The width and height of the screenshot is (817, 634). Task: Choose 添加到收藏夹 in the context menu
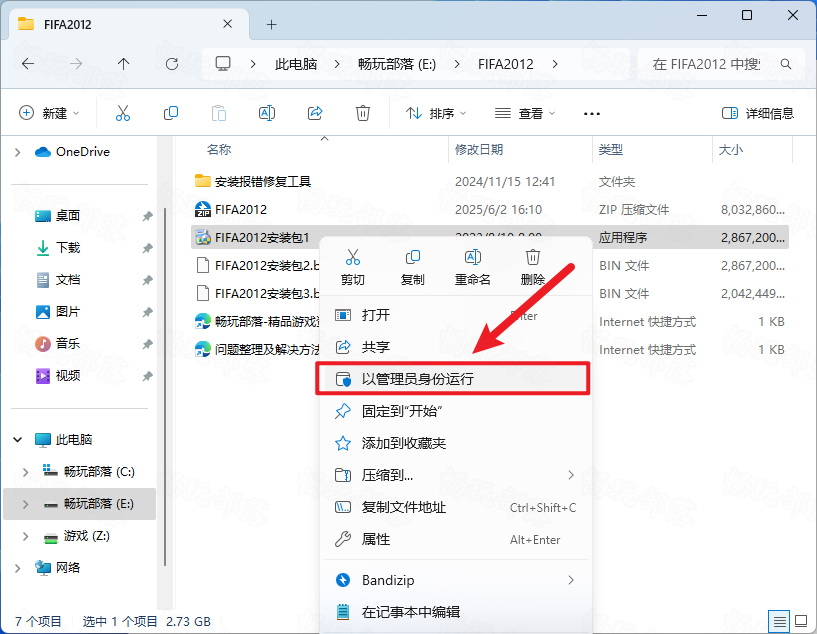(x=456, y=443)
